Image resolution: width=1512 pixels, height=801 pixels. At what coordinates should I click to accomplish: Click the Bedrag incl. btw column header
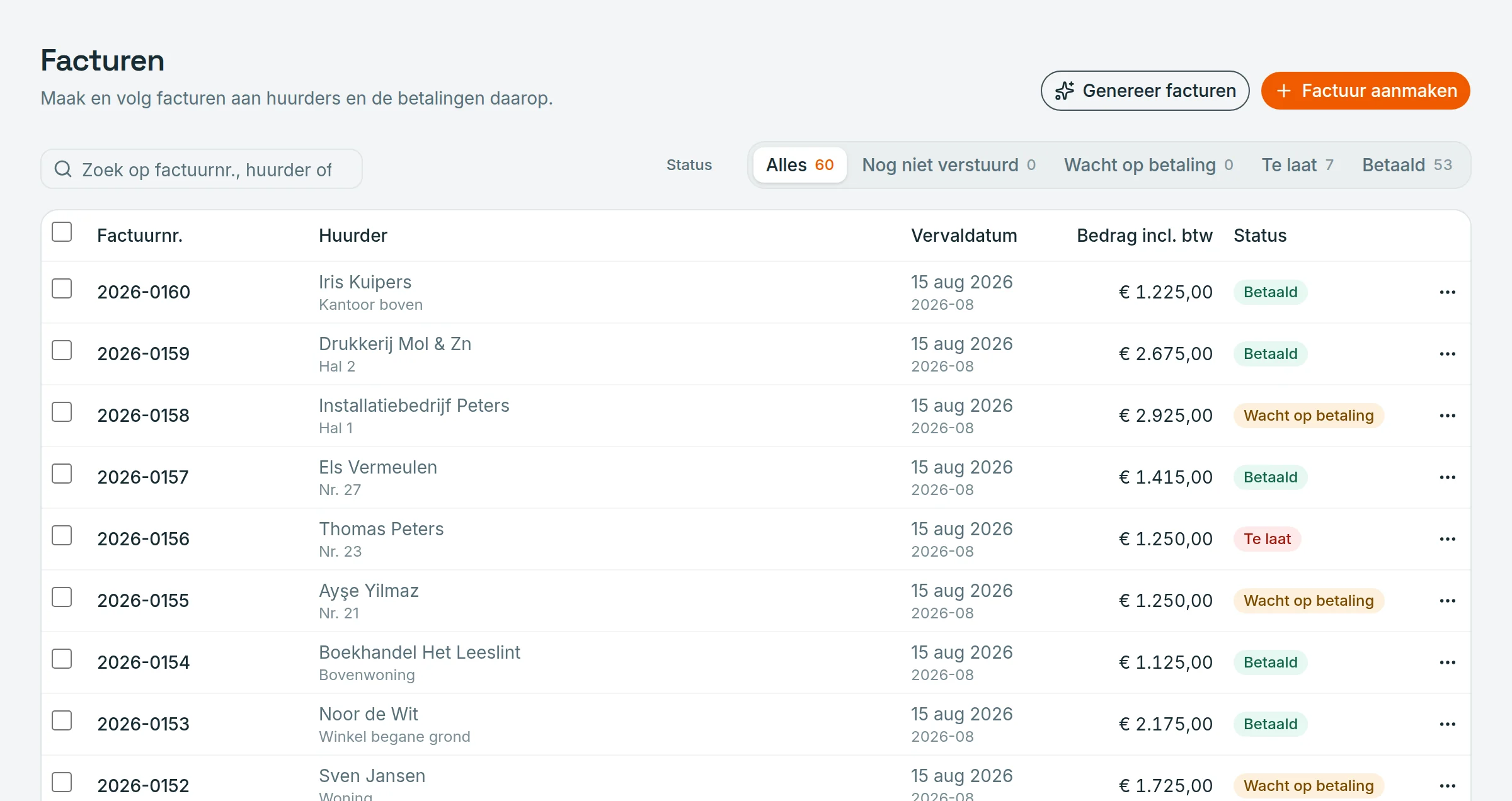point(1144,236)
